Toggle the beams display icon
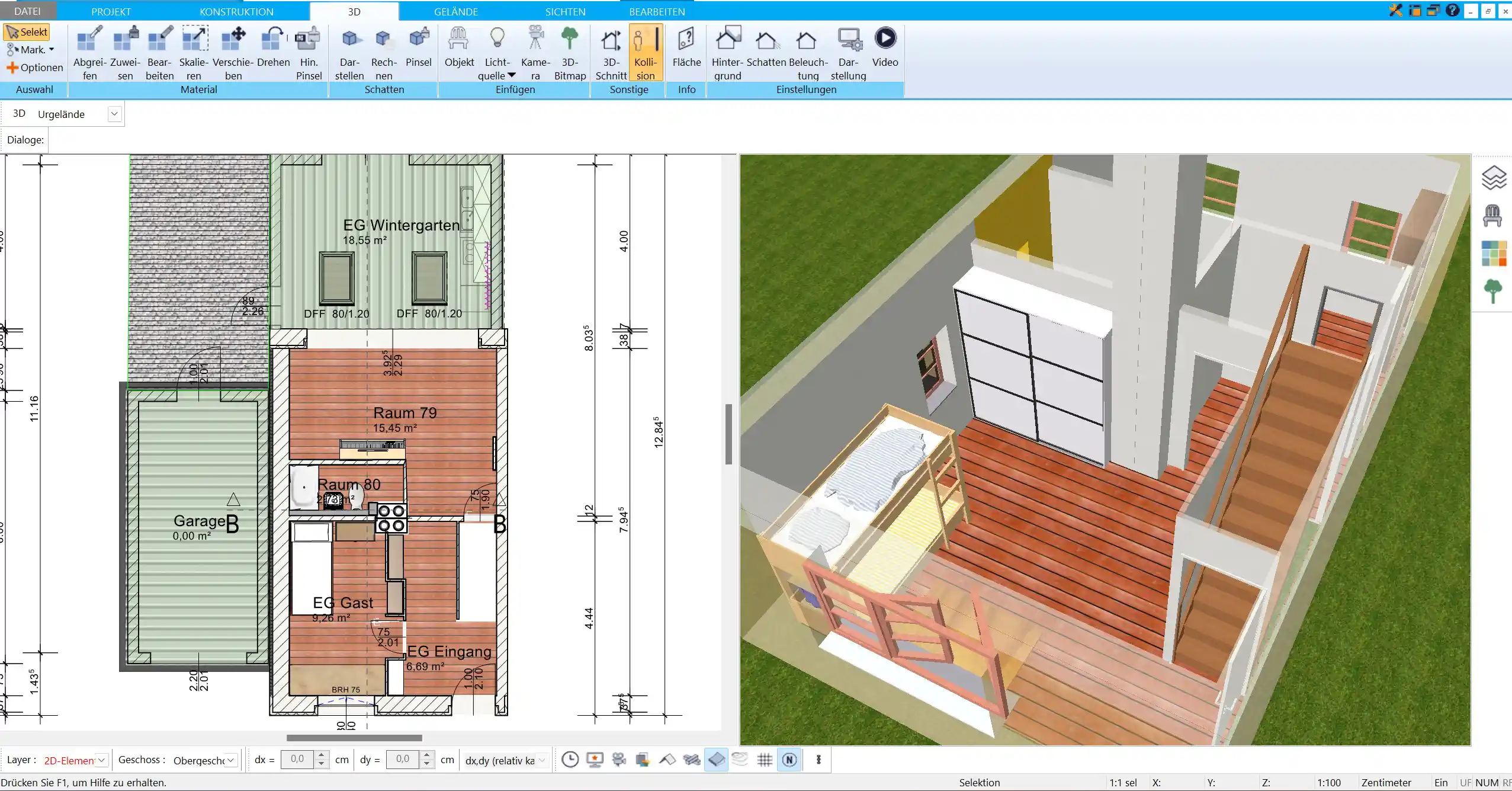The width and height of the screenshot is (1512, 791). pos(692,760)
